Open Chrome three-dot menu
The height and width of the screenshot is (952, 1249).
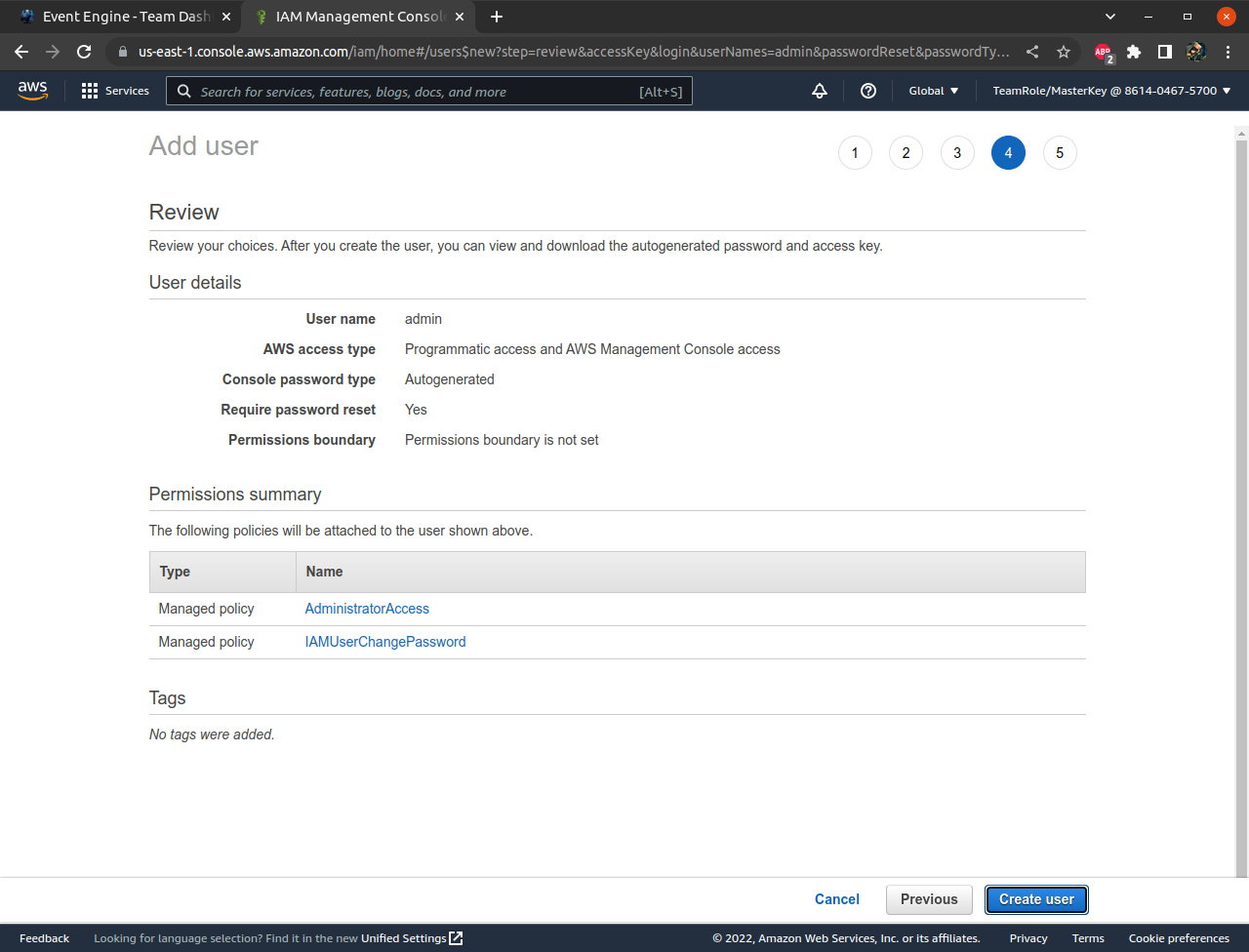click(1228, 52)
